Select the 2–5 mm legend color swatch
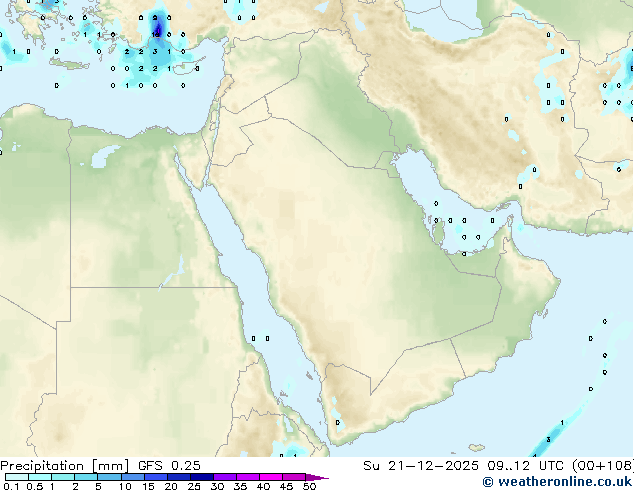This screenshot has width=634, height=490. (x=86, y=477)
